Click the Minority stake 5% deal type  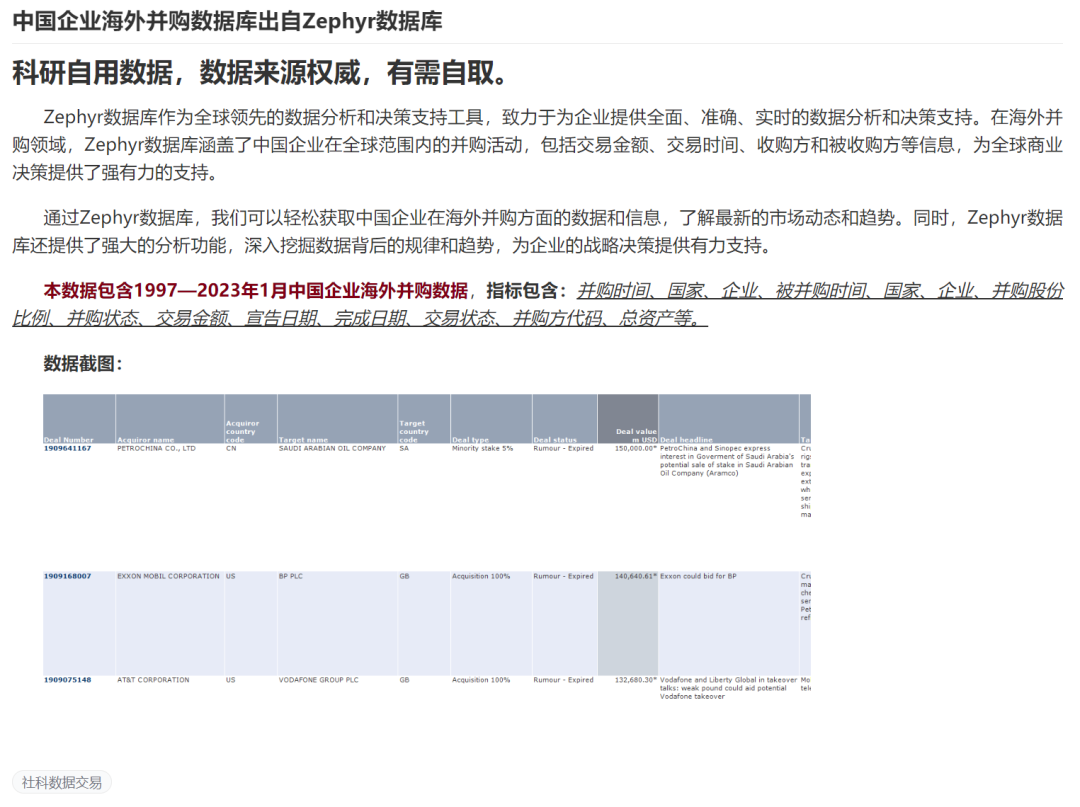pos(482,448)
